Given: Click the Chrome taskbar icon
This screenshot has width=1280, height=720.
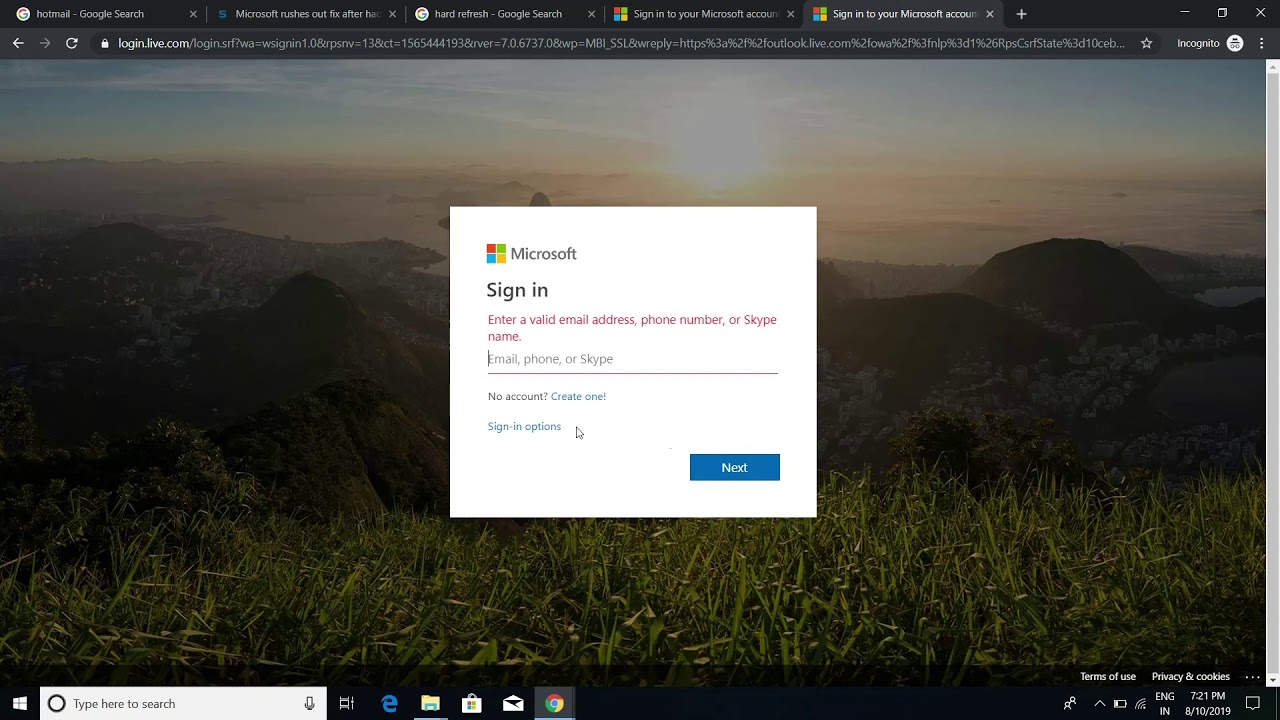Looking at the screenshot, I should tap(554, 703).
